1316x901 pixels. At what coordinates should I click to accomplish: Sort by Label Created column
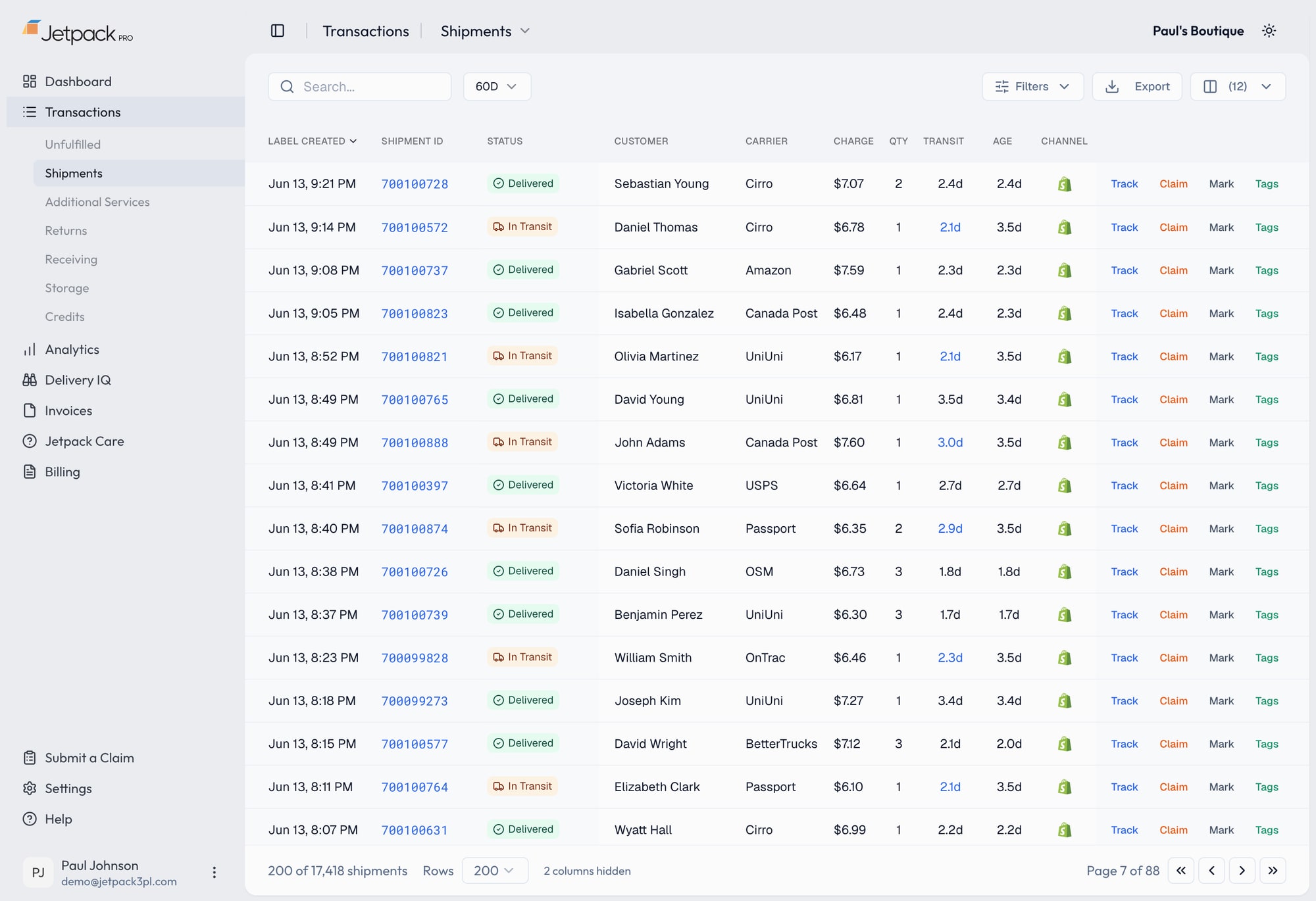click(x=312, y=141)
